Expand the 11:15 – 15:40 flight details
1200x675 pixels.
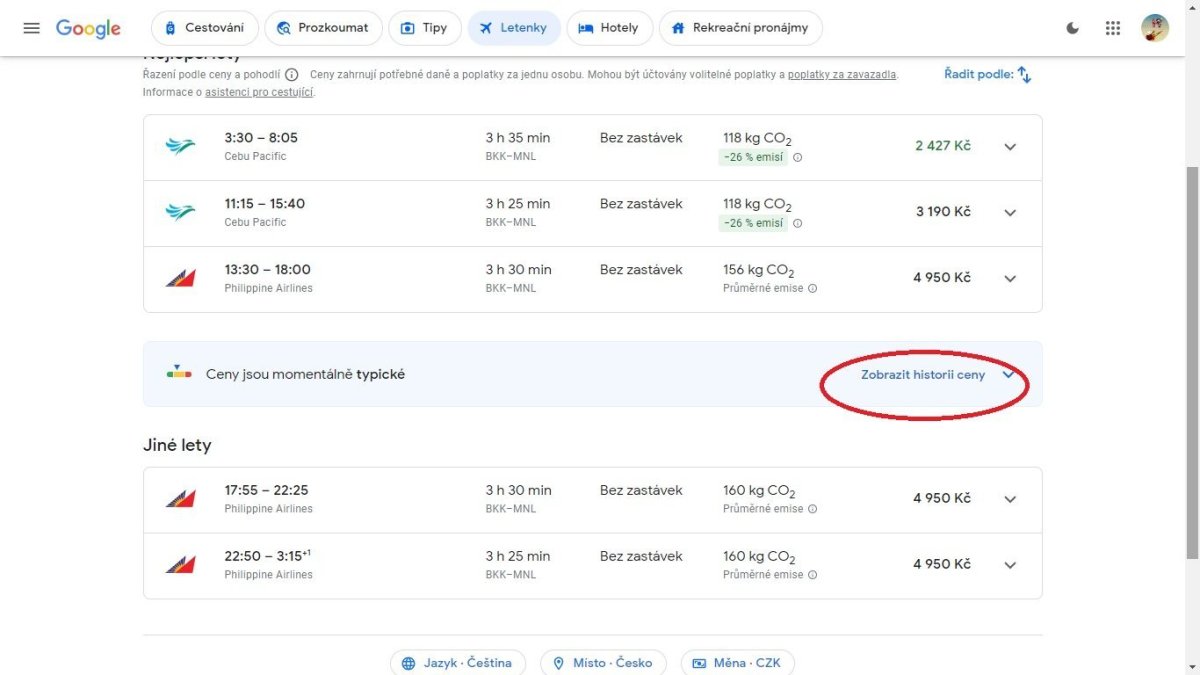click(x=1010, y=213)
